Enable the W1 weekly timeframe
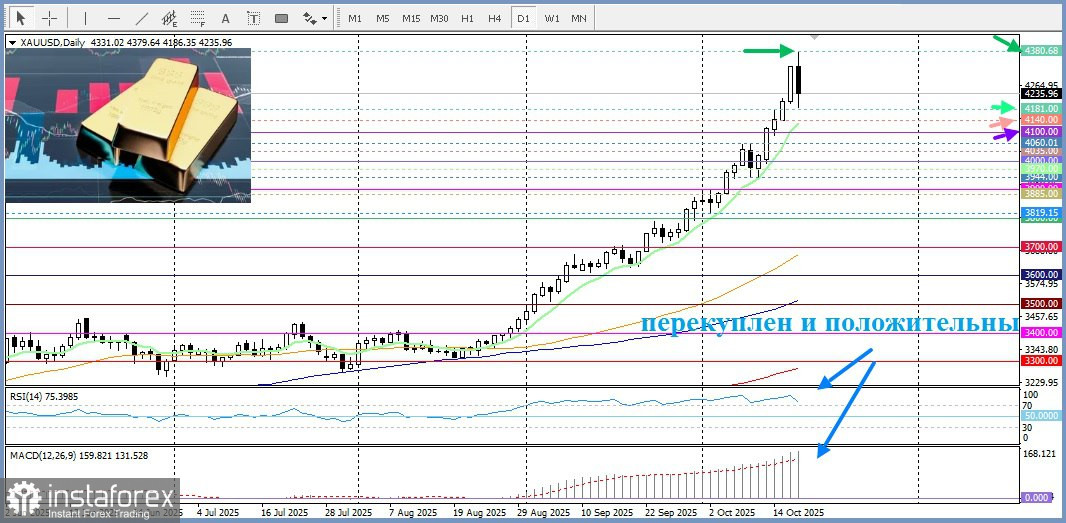The width and height of the screenshot is (1066, 523). point(551,18)
